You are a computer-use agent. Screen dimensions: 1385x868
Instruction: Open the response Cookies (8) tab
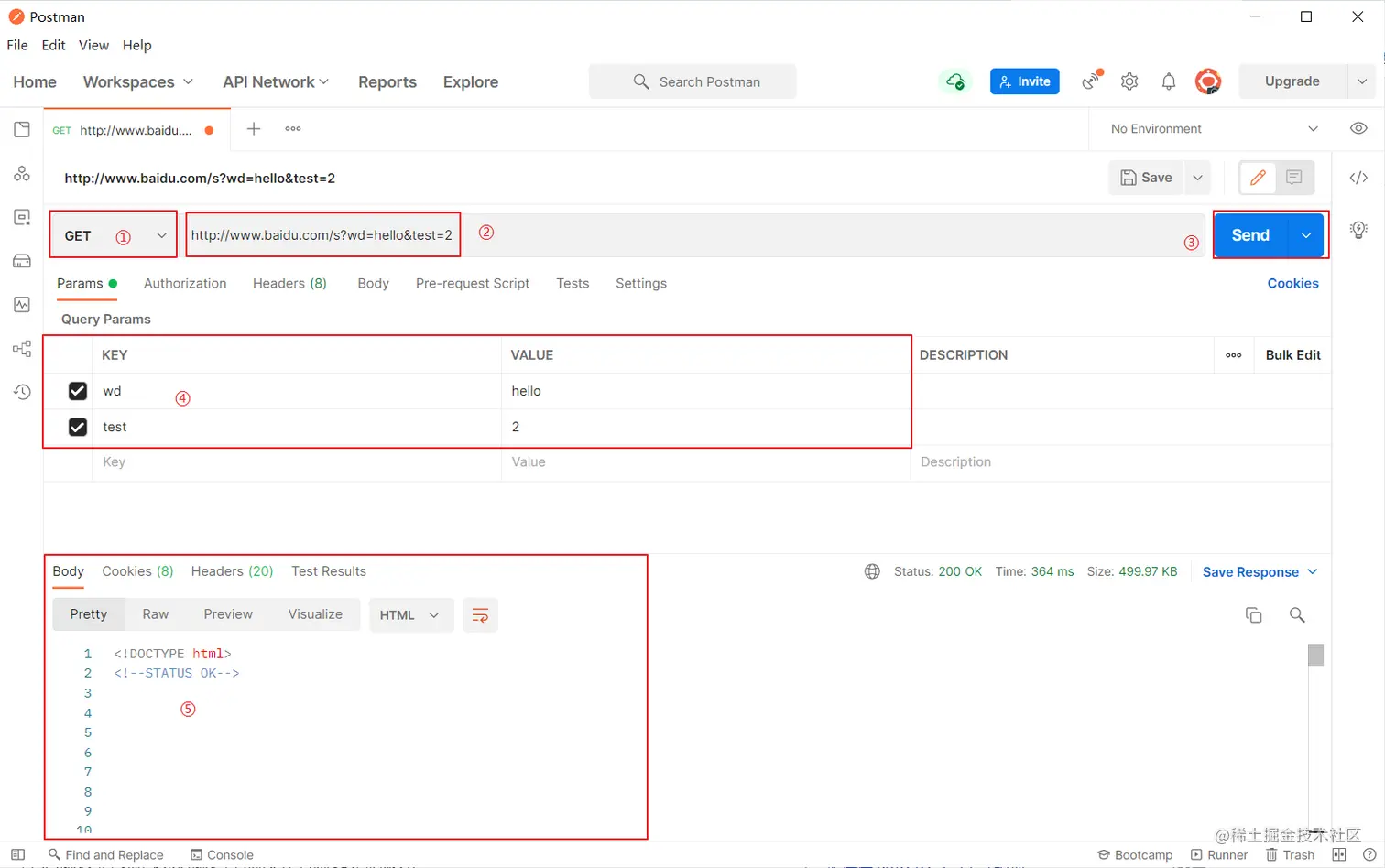point(137,570)
